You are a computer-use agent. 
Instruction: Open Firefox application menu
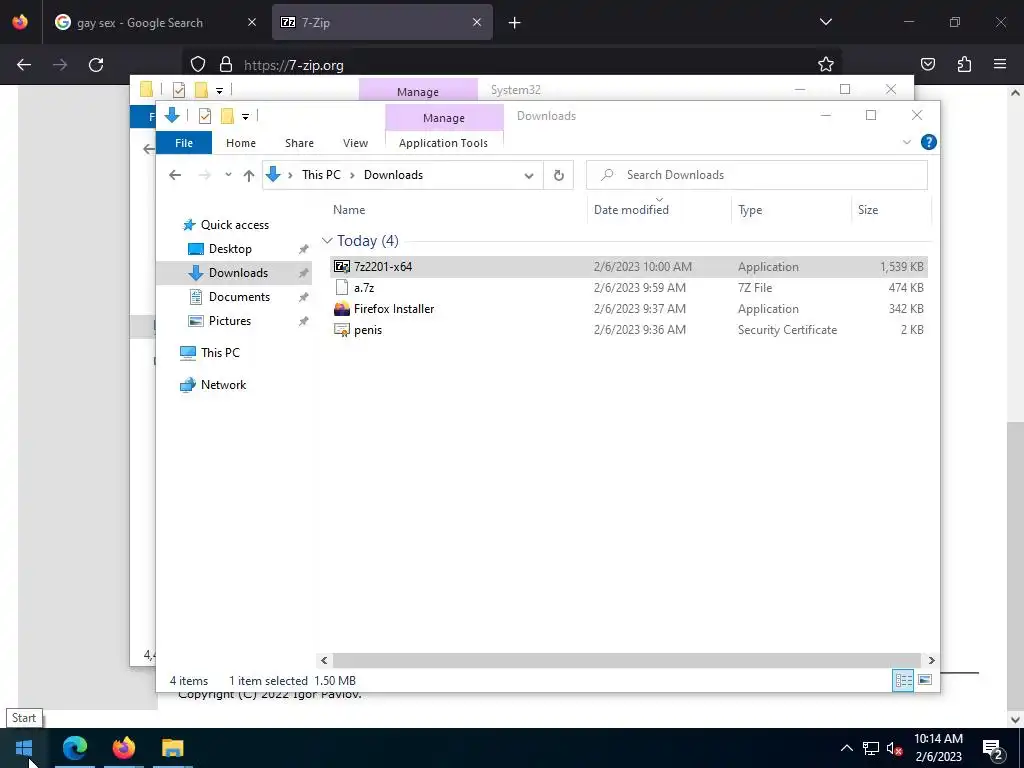tap(1000, 64)
